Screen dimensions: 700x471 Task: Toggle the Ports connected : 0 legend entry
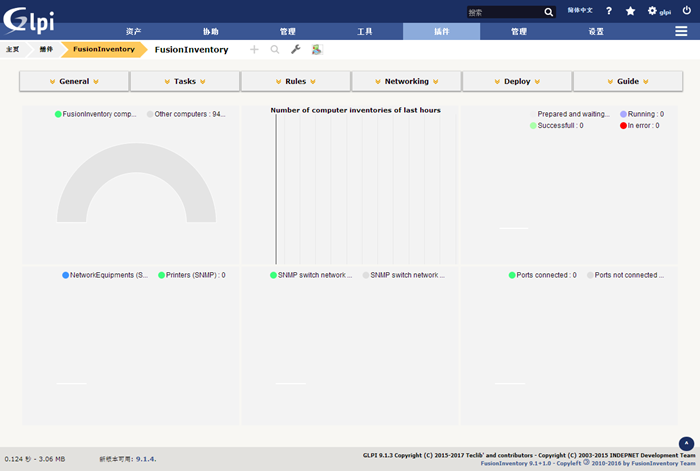[x=543, y=275]
